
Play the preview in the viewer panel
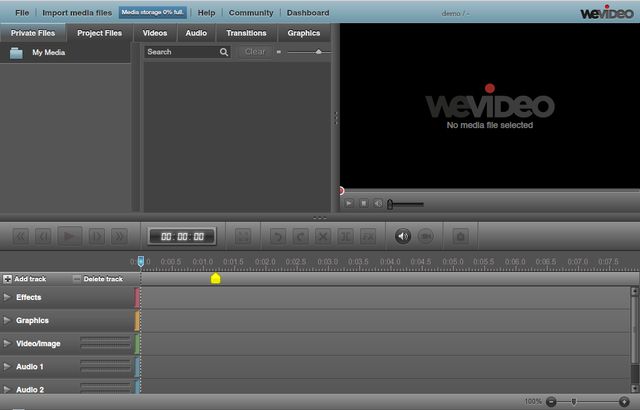pos(349,203)
